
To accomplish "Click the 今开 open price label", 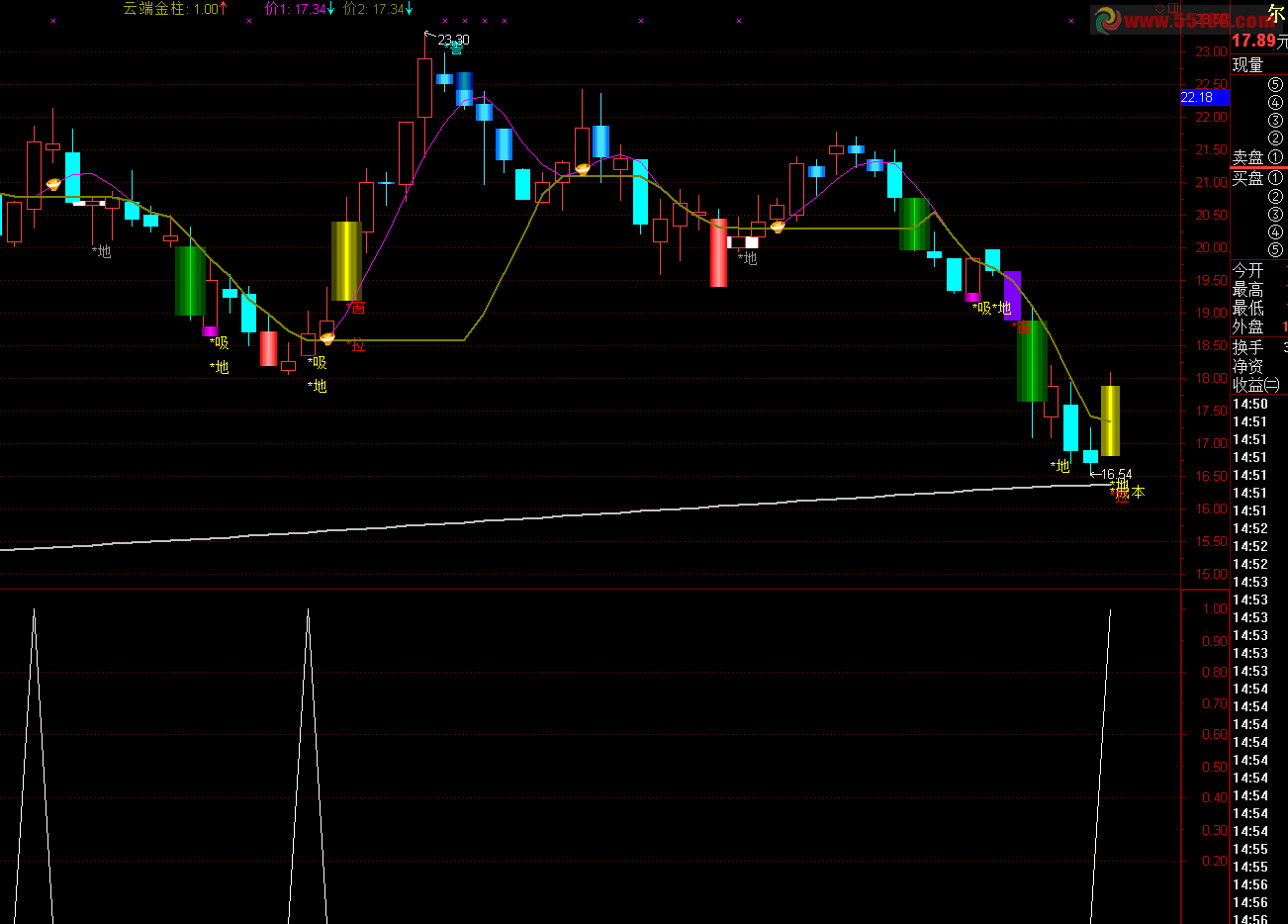I will (x=1247, y=270).
